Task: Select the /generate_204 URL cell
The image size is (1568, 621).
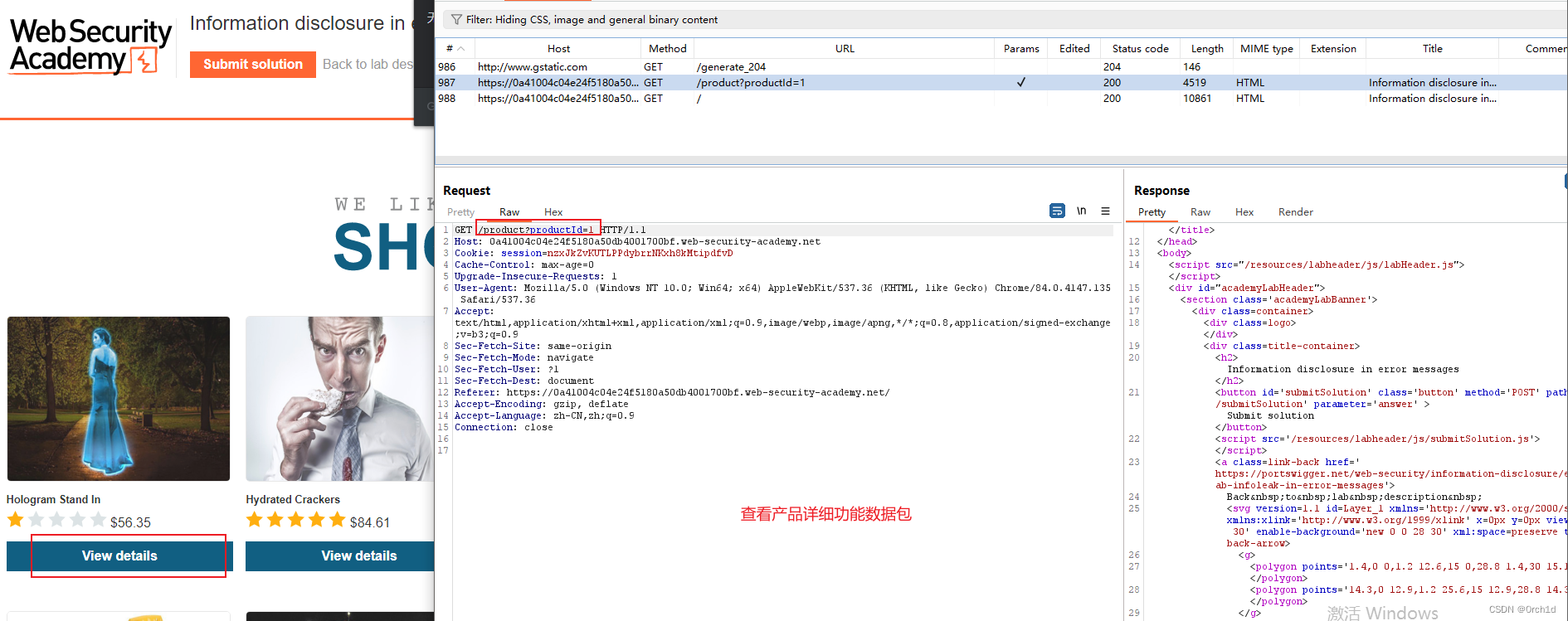Action: point(731,67)
